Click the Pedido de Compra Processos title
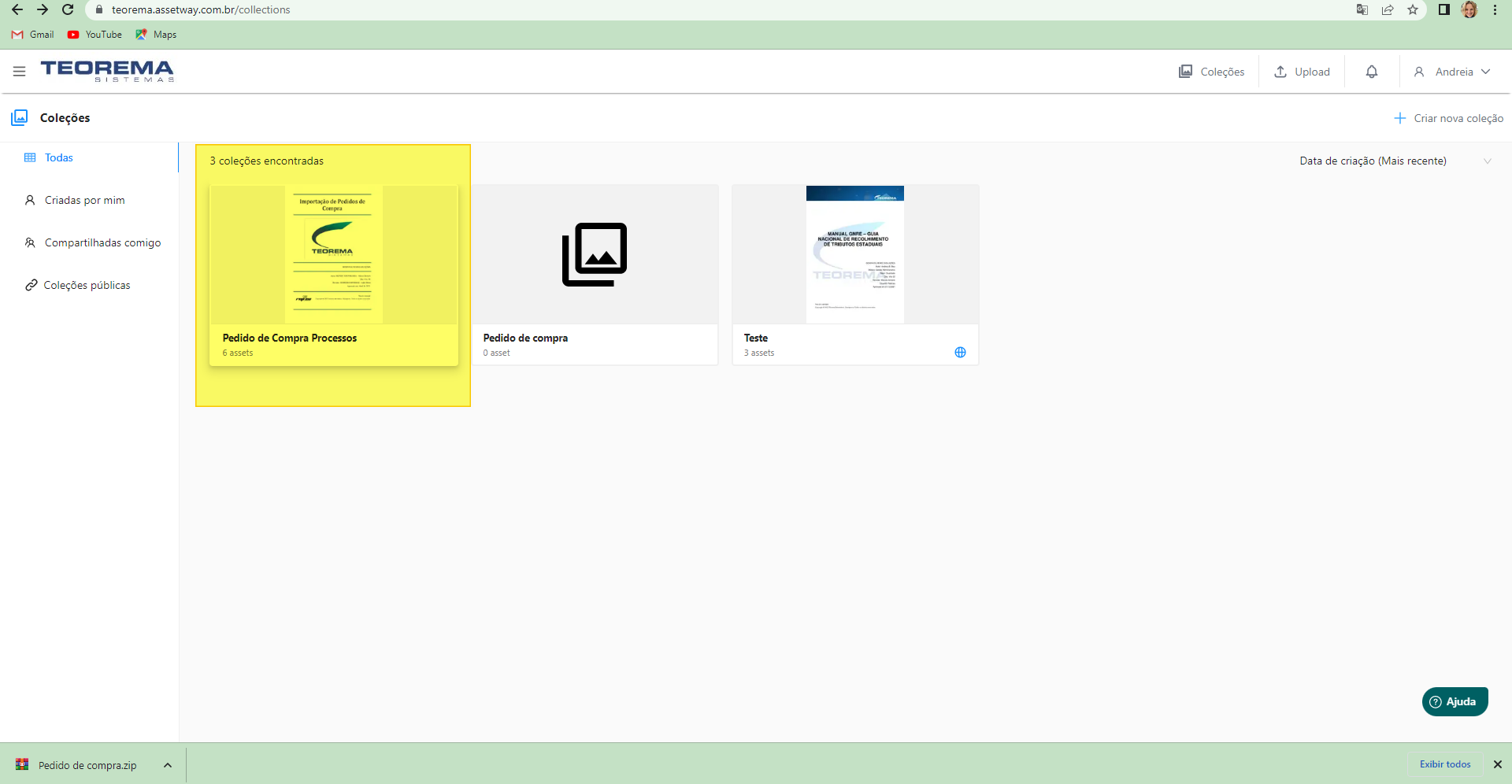This screenshot has height=784, width=1512. (290, 338)
